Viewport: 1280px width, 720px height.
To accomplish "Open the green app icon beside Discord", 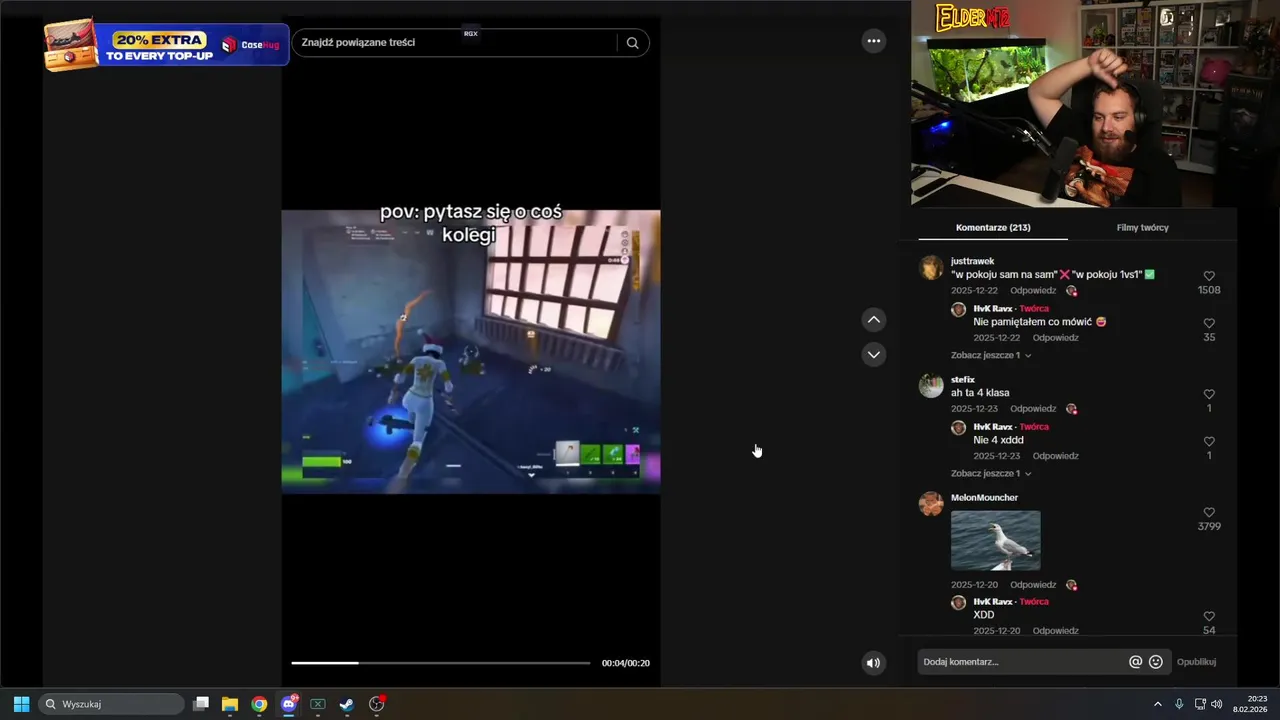I will click(318, 704).
